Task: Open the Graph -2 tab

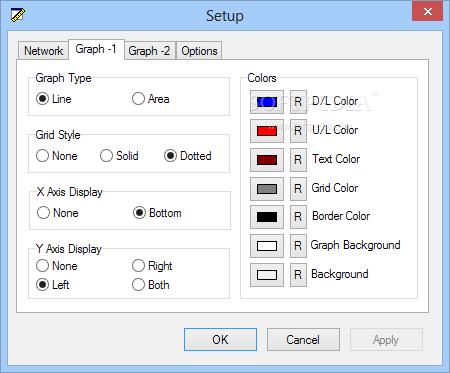Action: [149, 51]
